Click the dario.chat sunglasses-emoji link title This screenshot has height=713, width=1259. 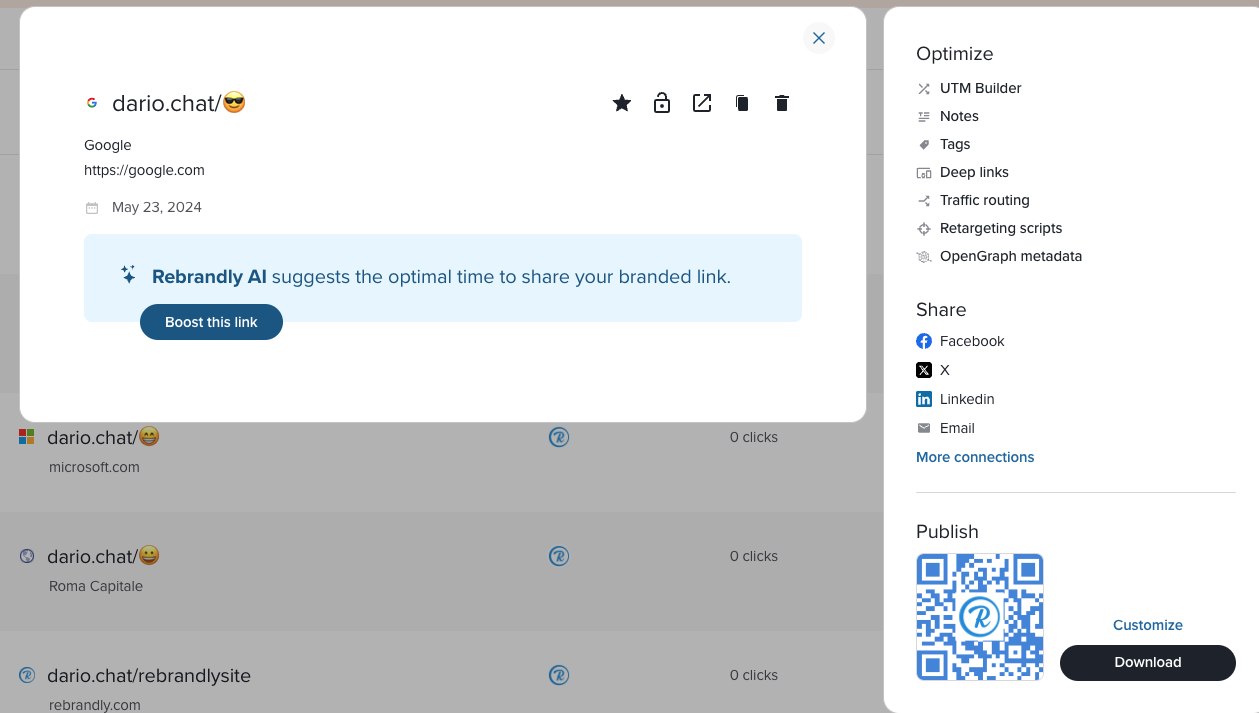[x=179, y=103]
